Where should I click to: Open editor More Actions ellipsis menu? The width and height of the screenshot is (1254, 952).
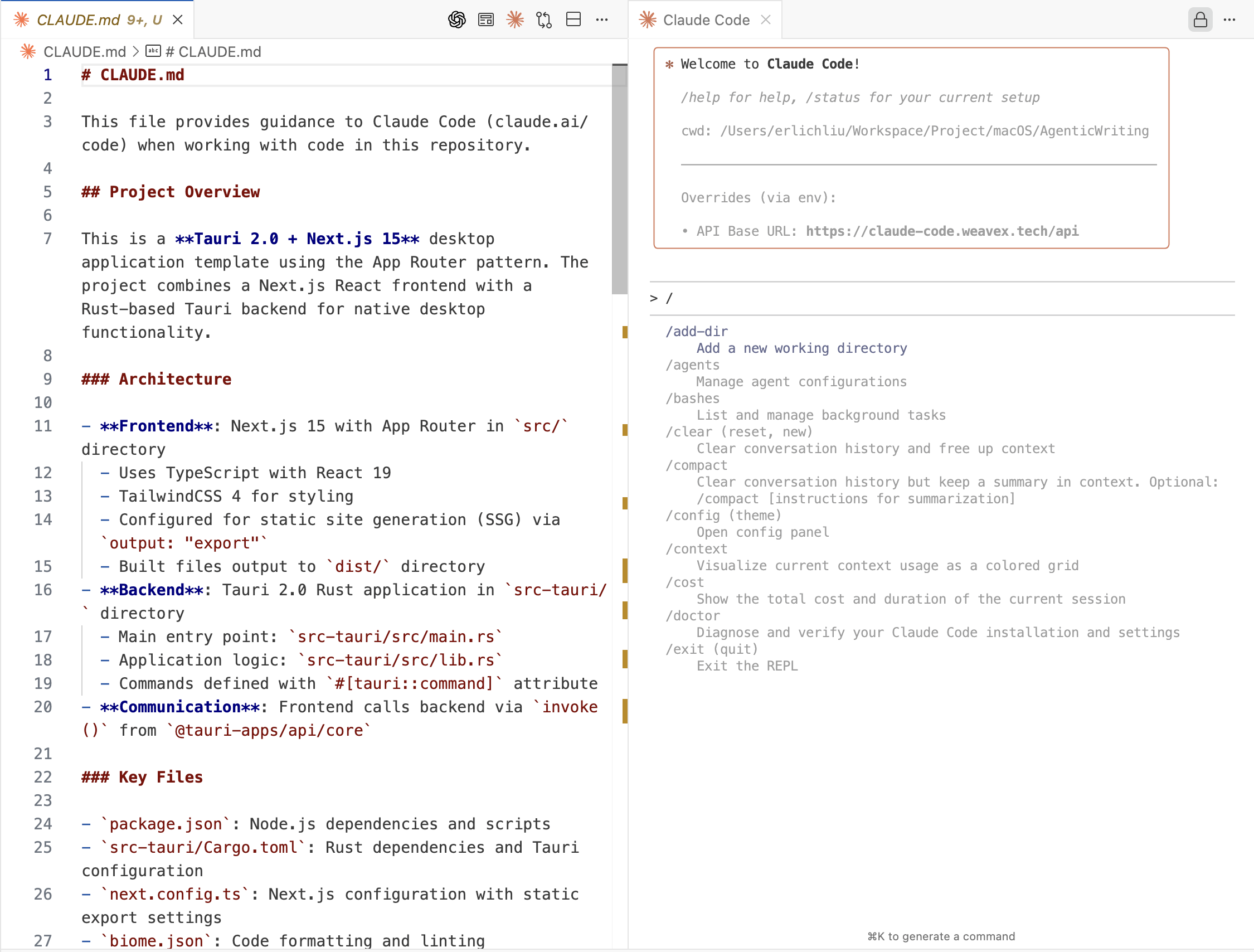click(602, 20)
